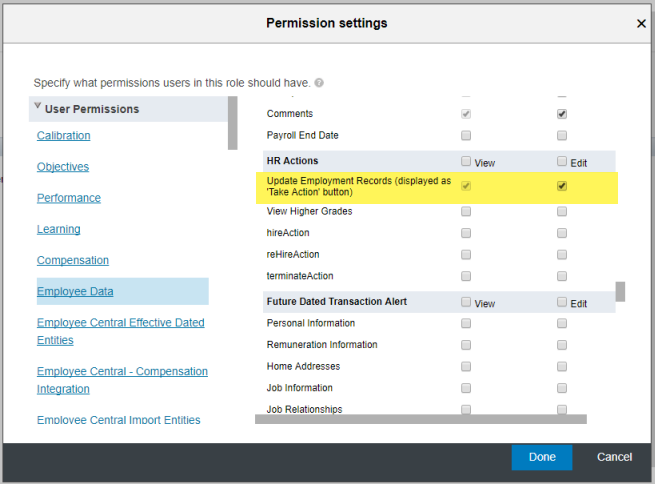Go to Compensation permissions
This screenshot has height=484, width=655.
coord(73,260)
